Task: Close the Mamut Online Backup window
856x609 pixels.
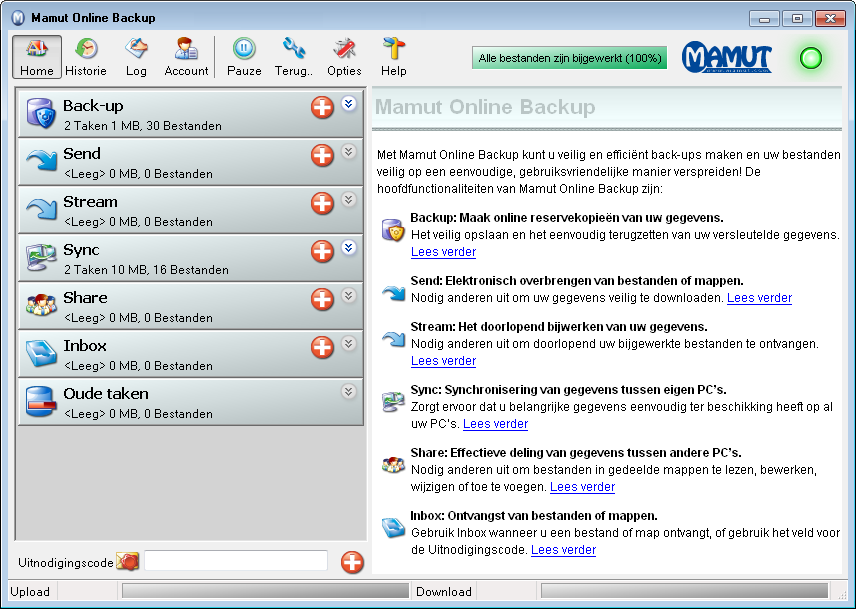Action: [830, 19]
